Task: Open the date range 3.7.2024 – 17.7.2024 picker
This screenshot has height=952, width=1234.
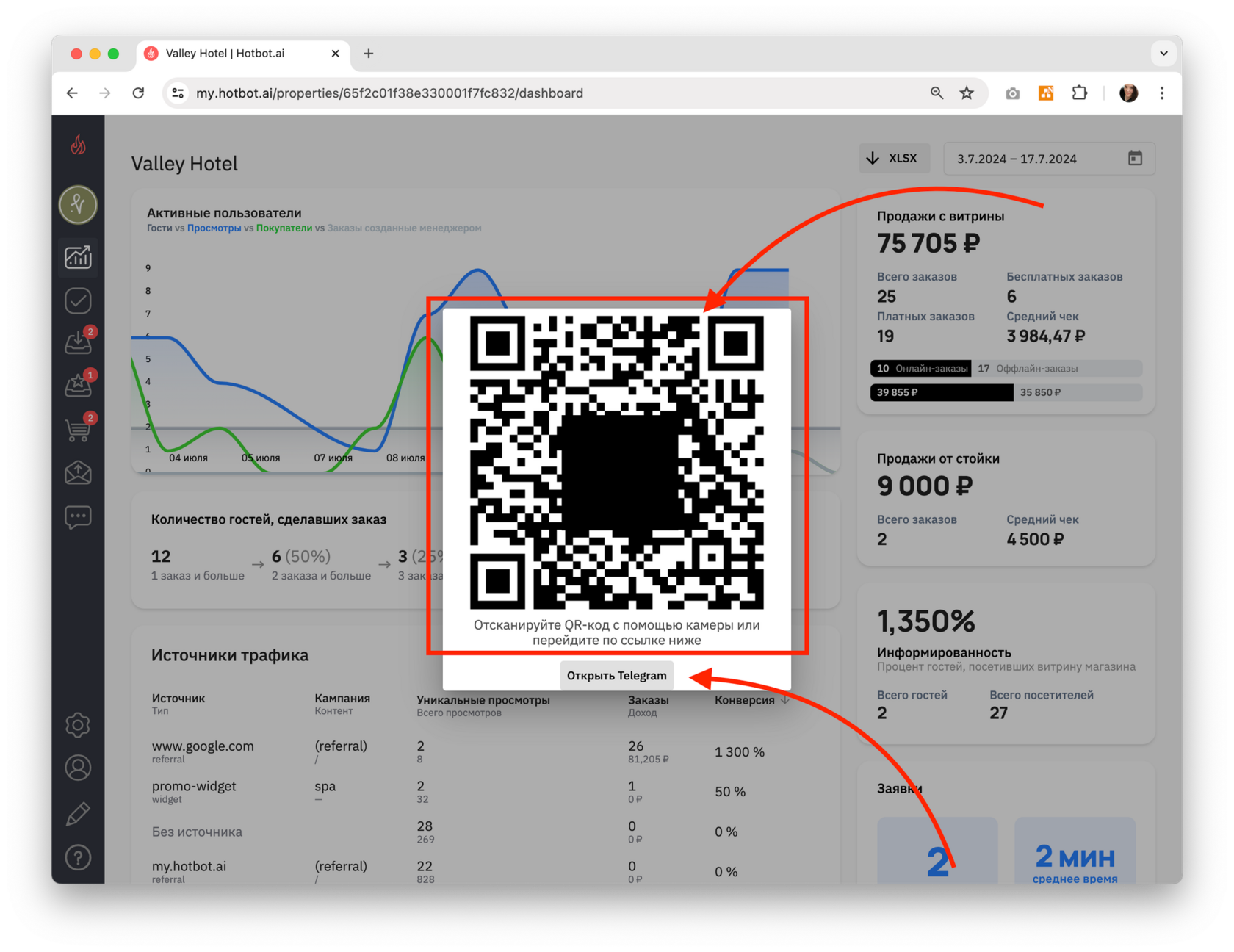Action: [1049, 159]
